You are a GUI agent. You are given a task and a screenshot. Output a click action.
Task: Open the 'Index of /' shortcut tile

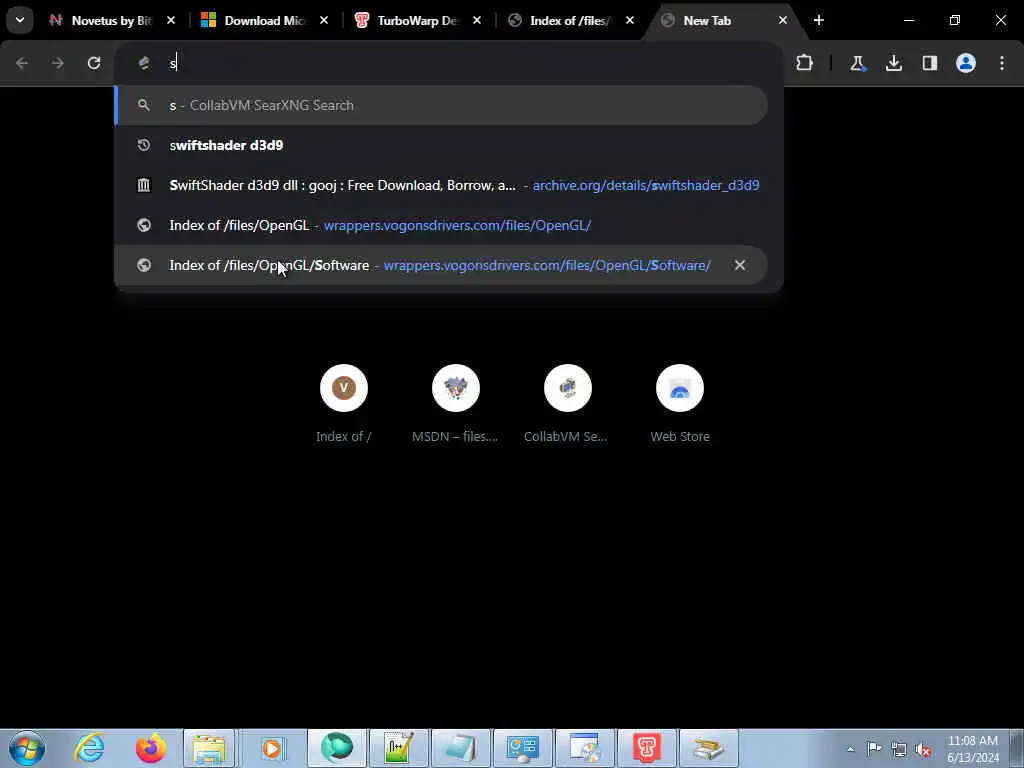pos(344,404)
